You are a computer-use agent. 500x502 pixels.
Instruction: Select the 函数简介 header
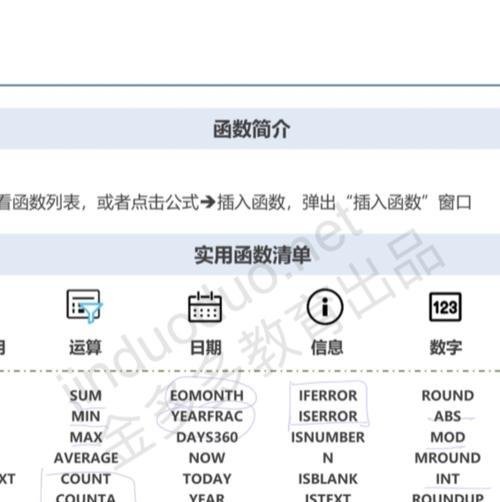252,129
